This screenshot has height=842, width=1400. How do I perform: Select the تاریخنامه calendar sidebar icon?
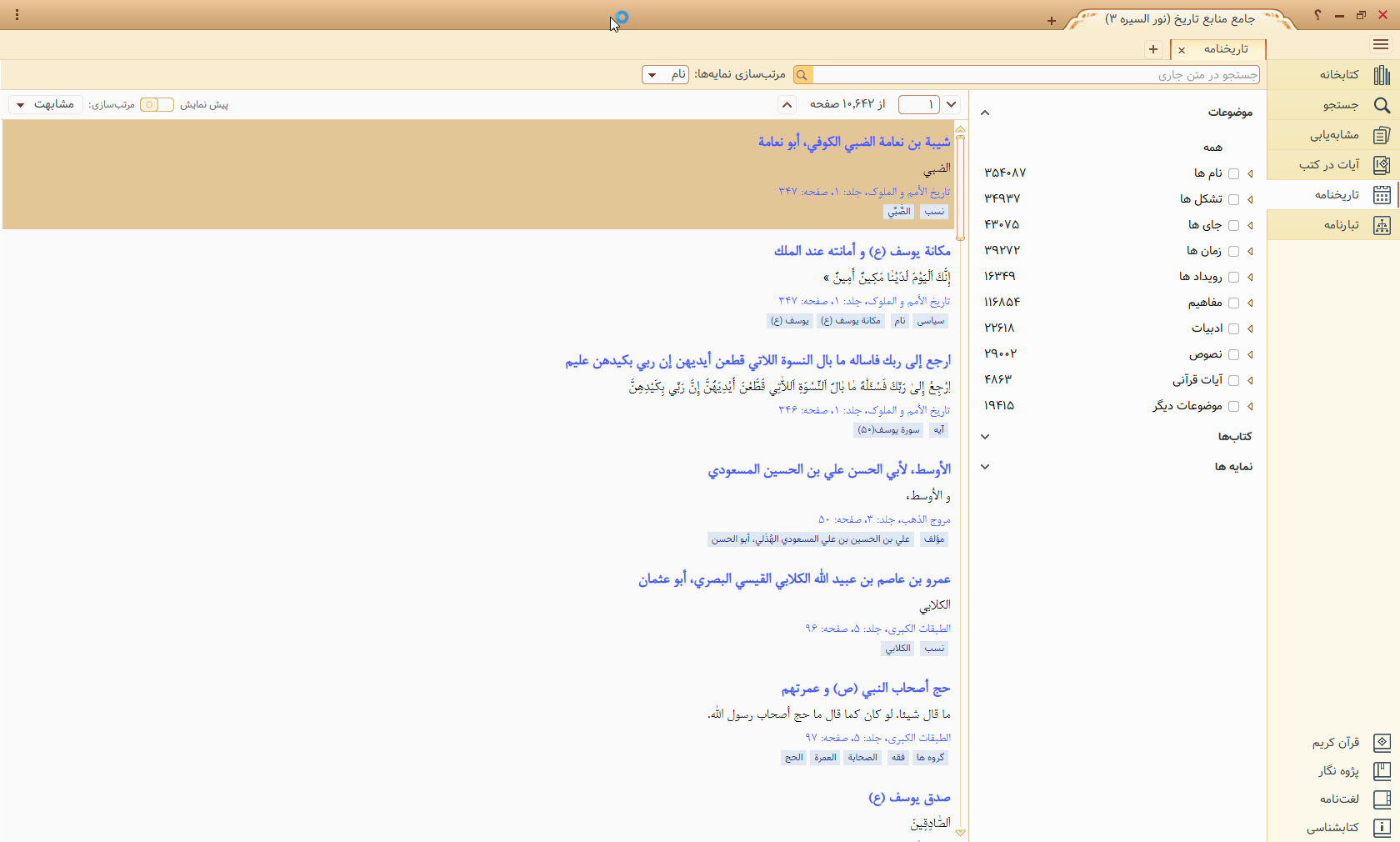[x=1381, y=195]
